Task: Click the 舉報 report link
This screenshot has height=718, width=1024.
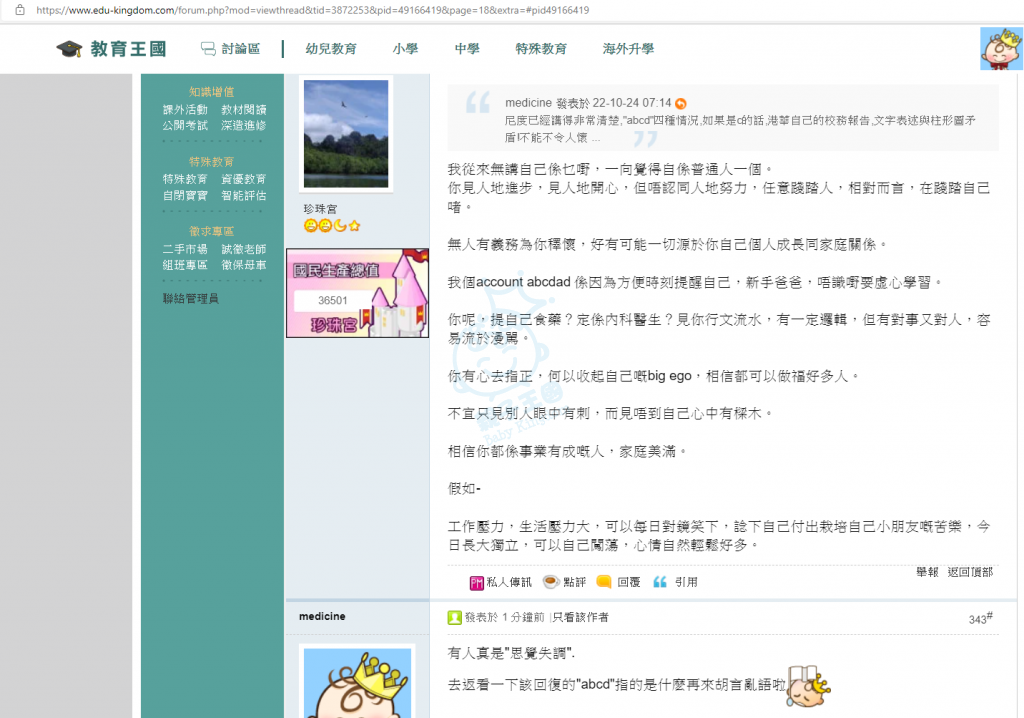Action: [927, 572]
